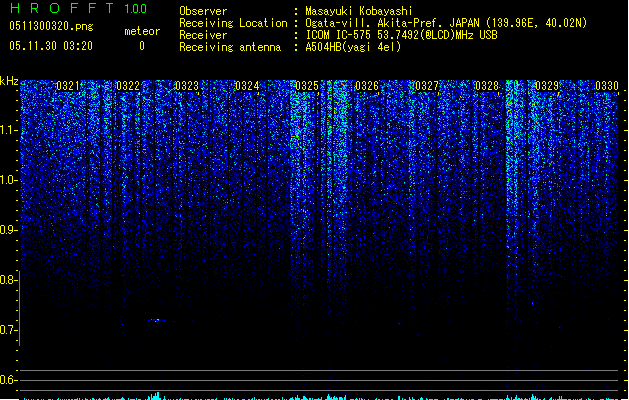Click the cyan meteor echo blip near 0.72 kHz
This screenshot has height=400, width=629.
[x=156, y=320]
